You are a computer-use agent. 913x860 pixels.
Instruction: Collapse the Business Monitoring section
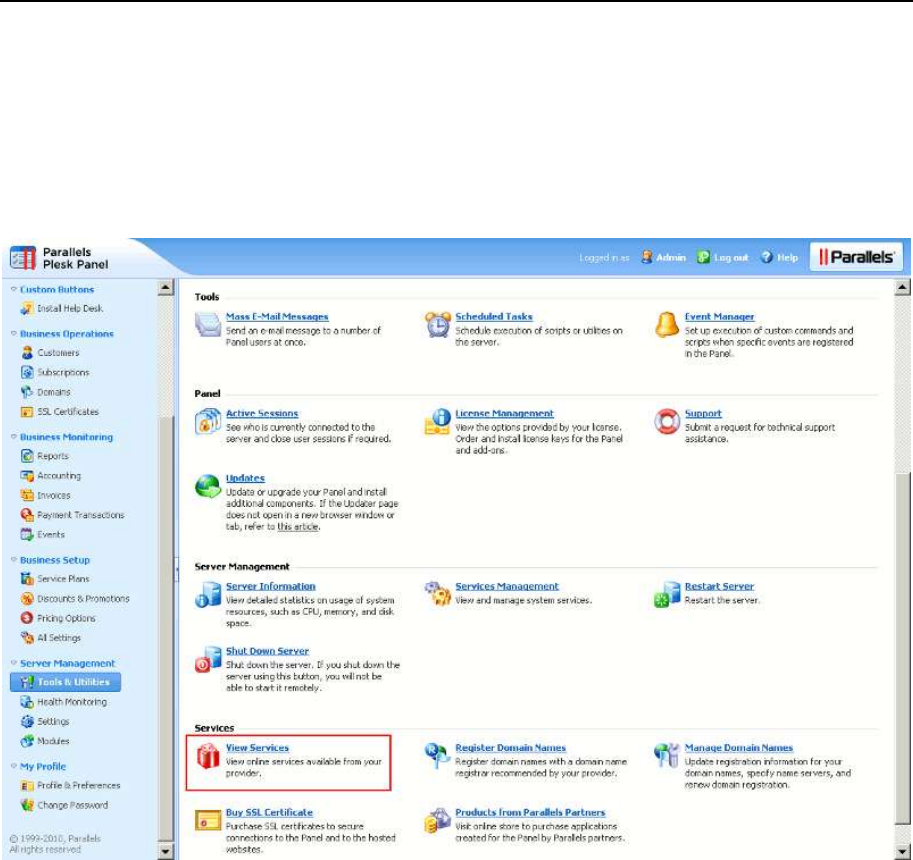(14, 436)
